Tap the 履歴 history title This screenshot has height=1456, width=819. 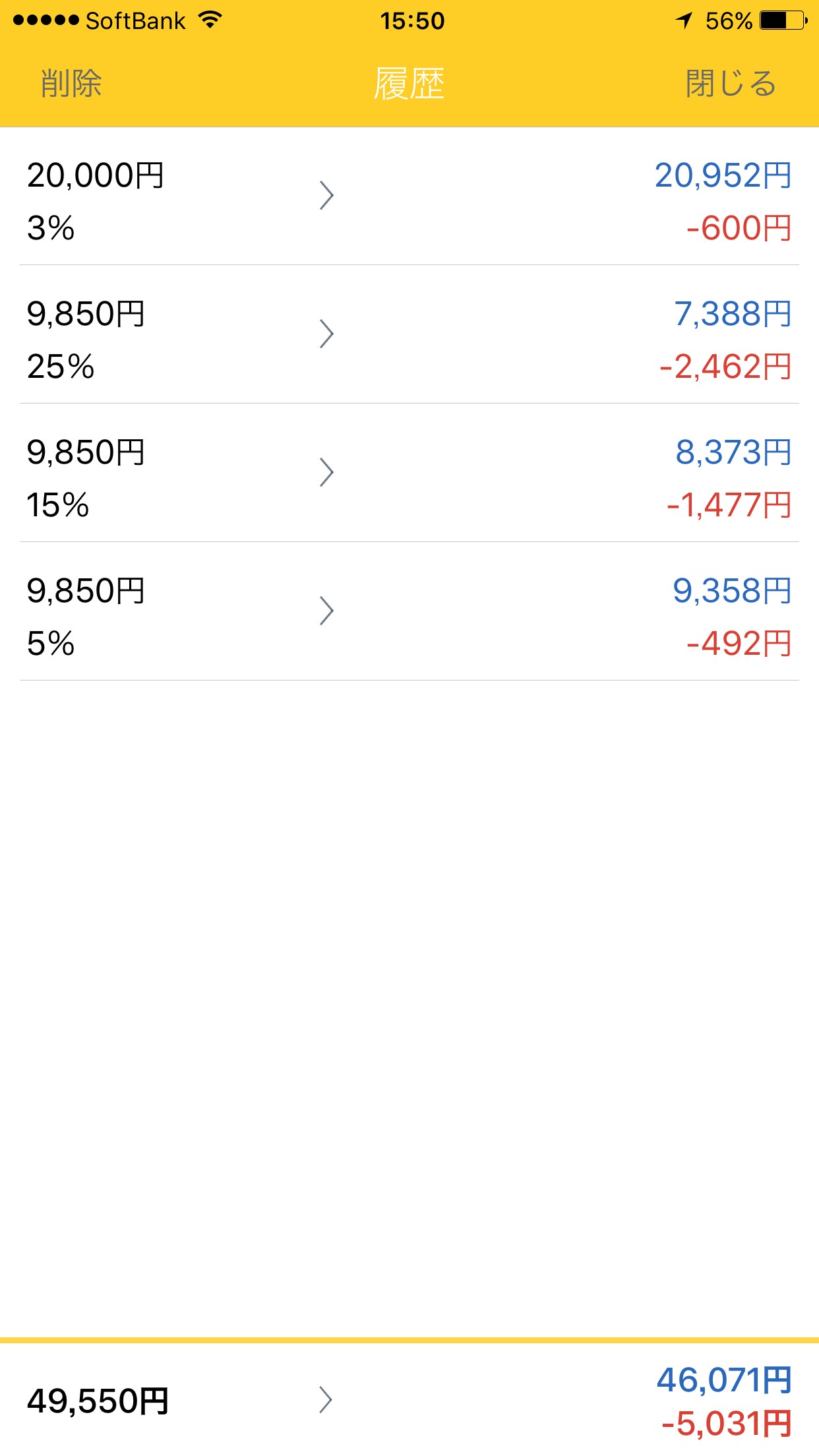point(409,84)
